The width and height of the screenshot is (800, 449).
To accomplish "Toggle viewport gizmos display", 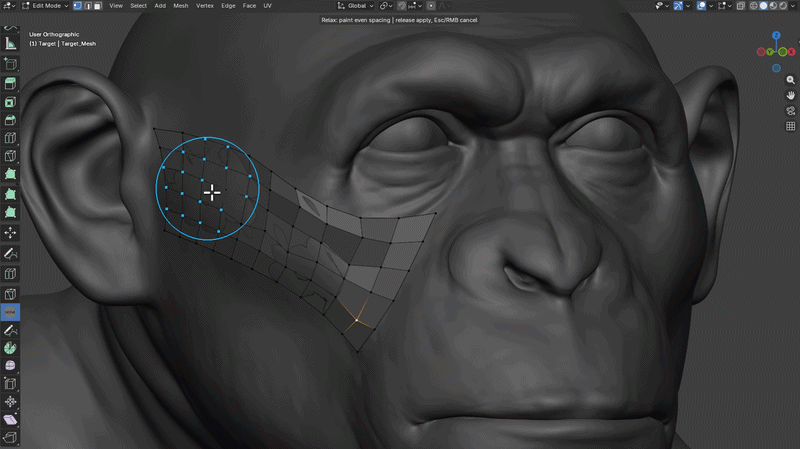I will pyautogui.click(x=678, y=6).
